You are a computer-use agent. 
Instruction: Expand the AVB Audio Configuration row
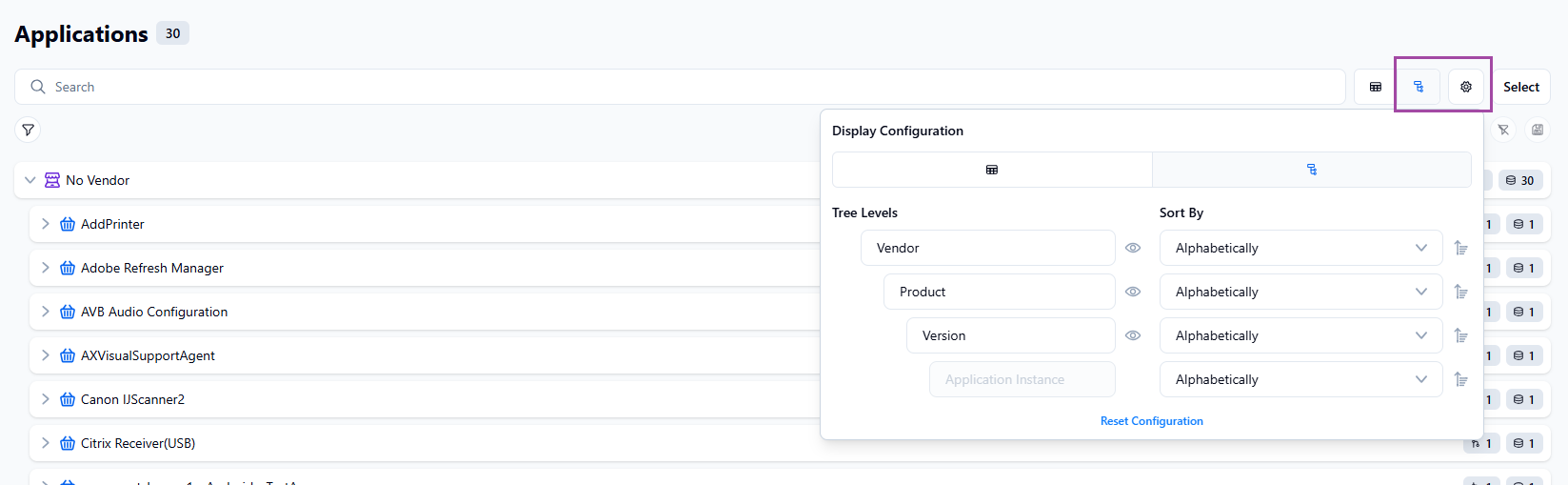coord(45,312)
